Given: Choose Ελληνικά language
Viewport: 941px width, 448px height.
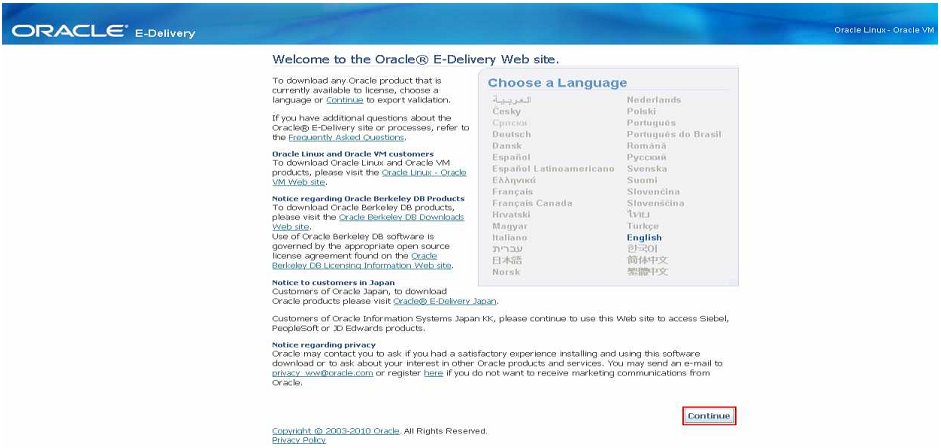Looking at the screenshot, I should [x=514, y=180].
